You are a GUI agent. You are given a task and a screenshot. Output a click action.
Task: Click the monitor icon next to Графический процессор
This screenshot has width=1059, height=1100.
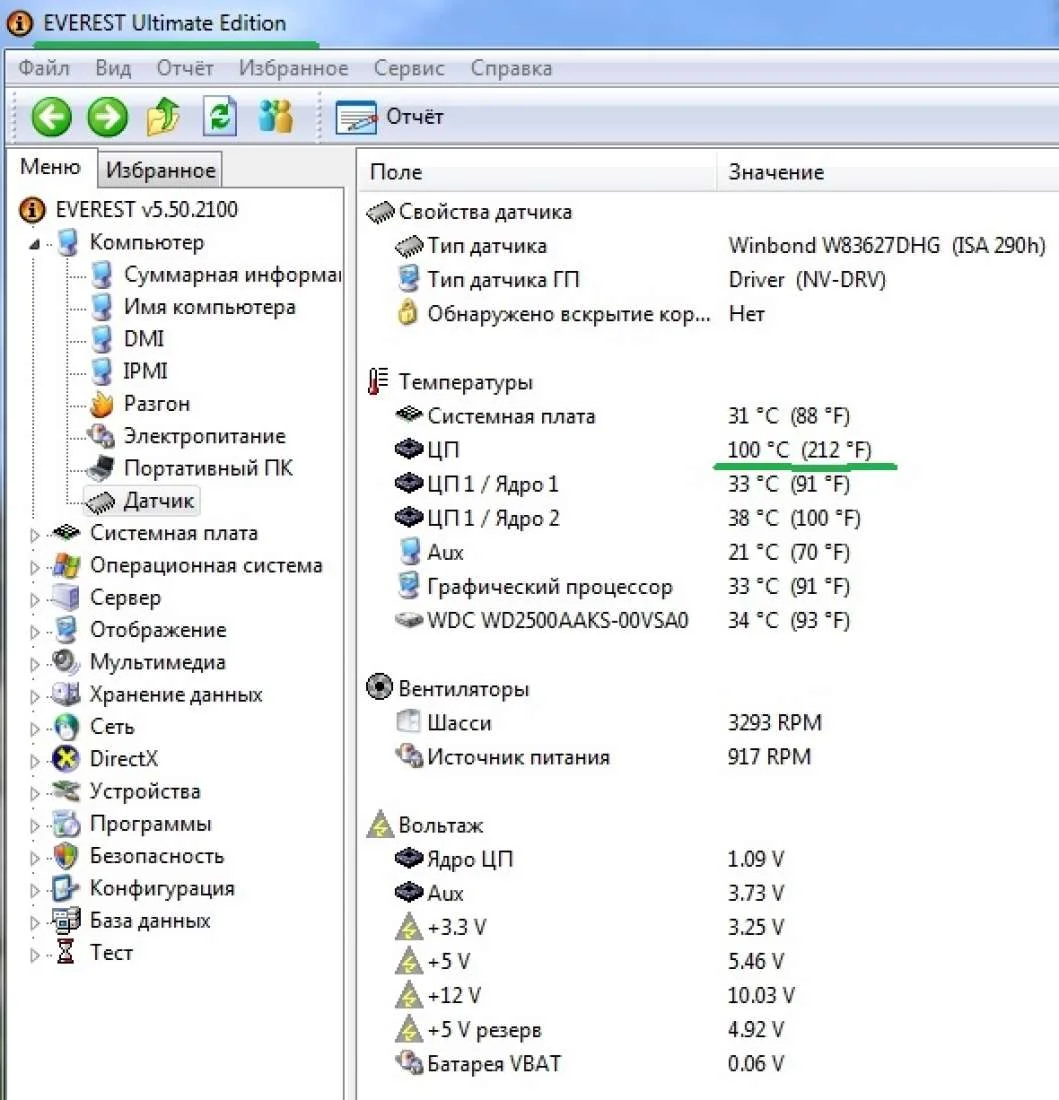coord(408,586)
